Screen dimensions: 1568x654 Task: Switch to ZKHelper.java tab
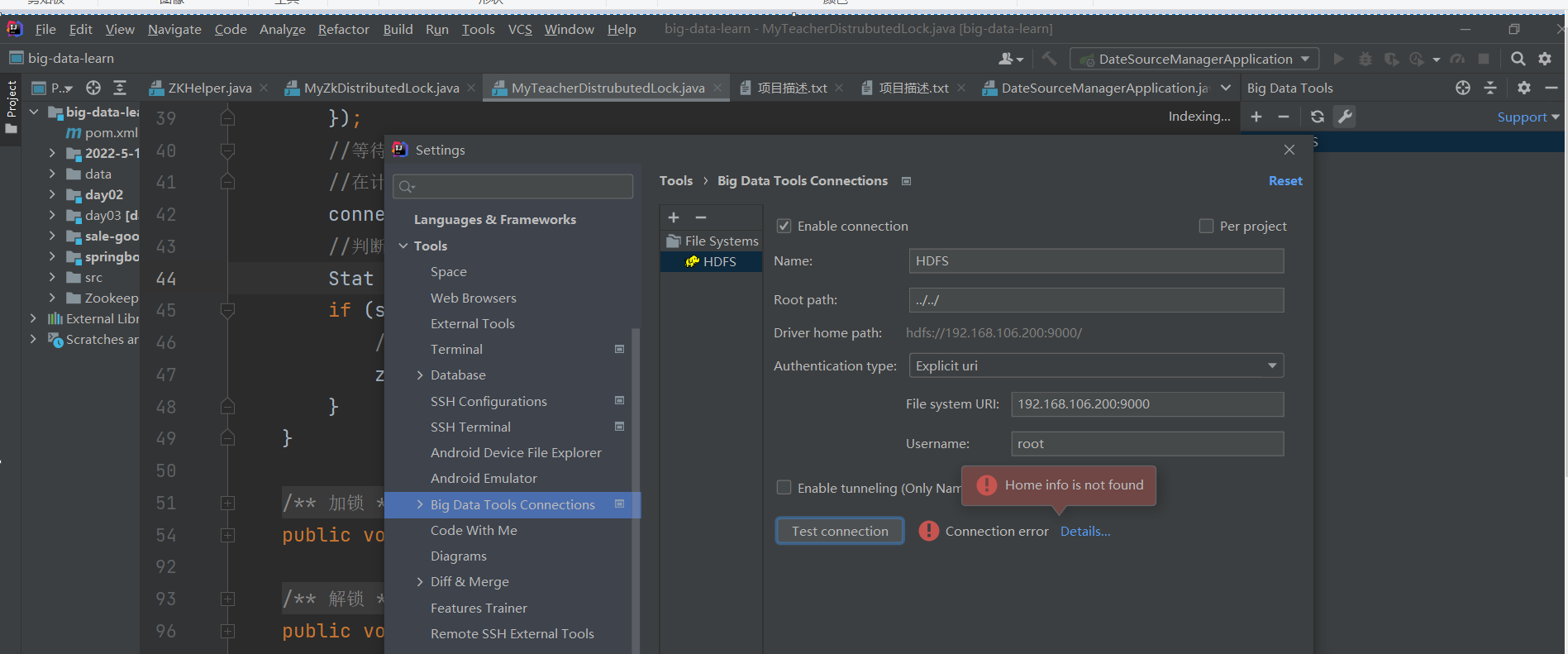(x=209, y=88)
